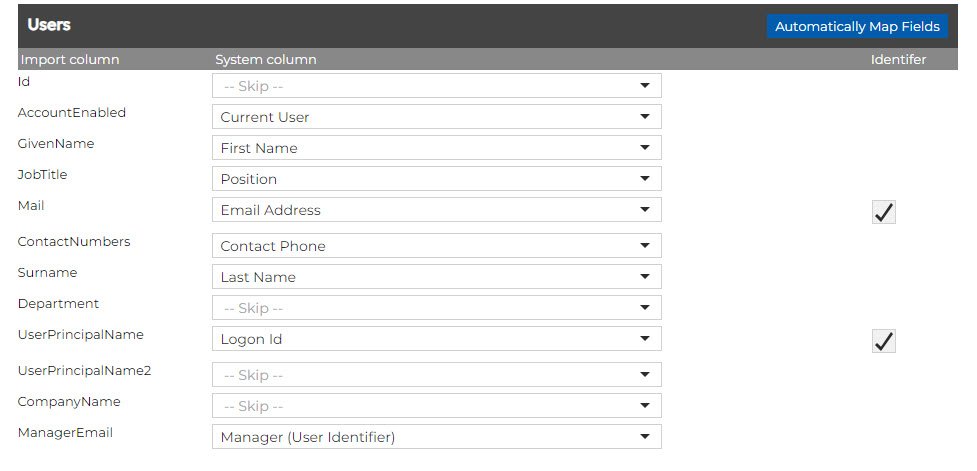The width and height of the screenshot is (977, 471).
Task: Open the CompanyName Skip dropdown
Action: [x=436, y=406]
